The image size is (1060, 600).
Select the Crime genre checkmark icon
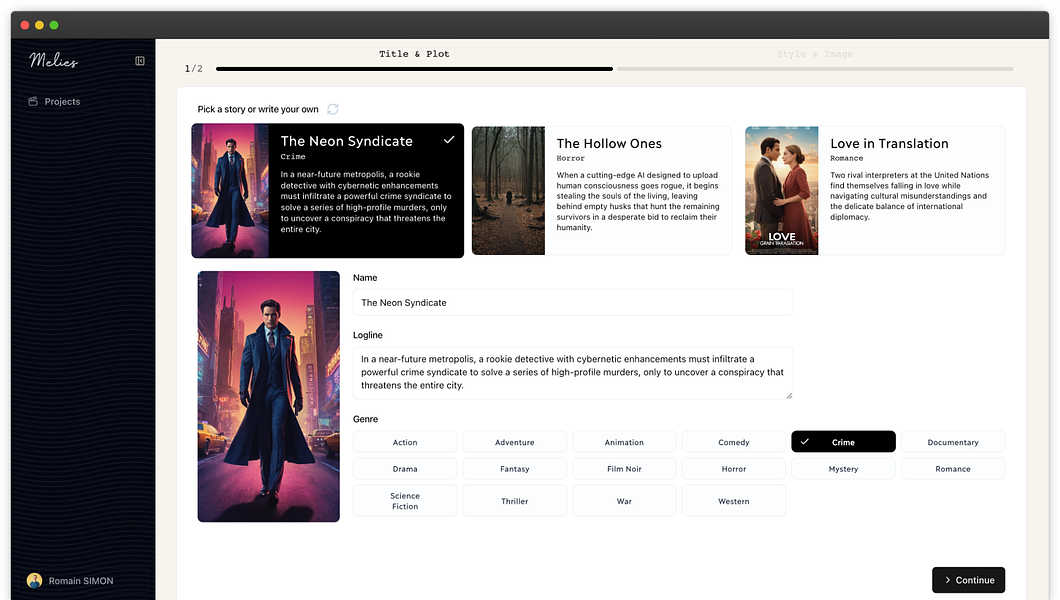pos(804,442)
